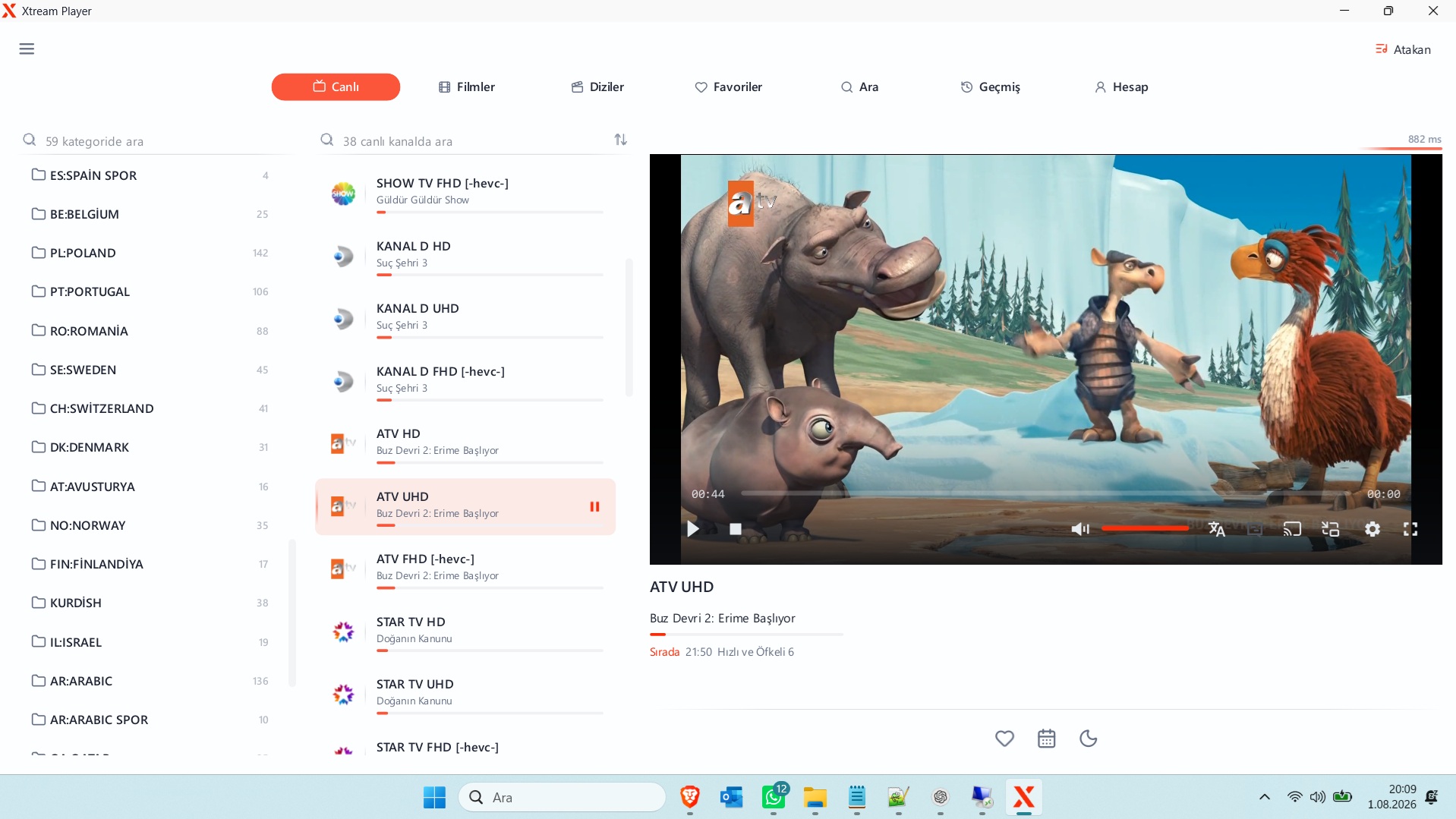Click the video seek bar
This screenshot has height=819, width=1456.
(x=1045, y=493)
